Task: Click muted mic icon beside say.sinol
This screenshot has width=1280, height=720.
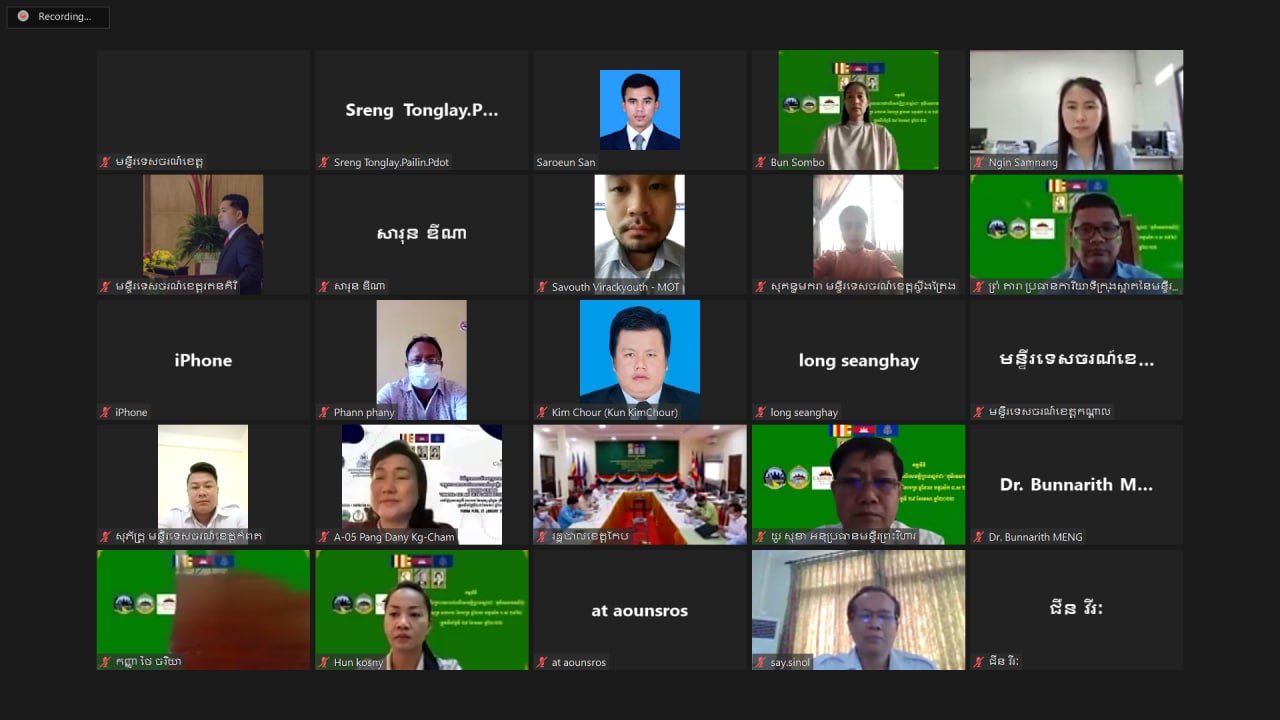Action: coord(761,662)
